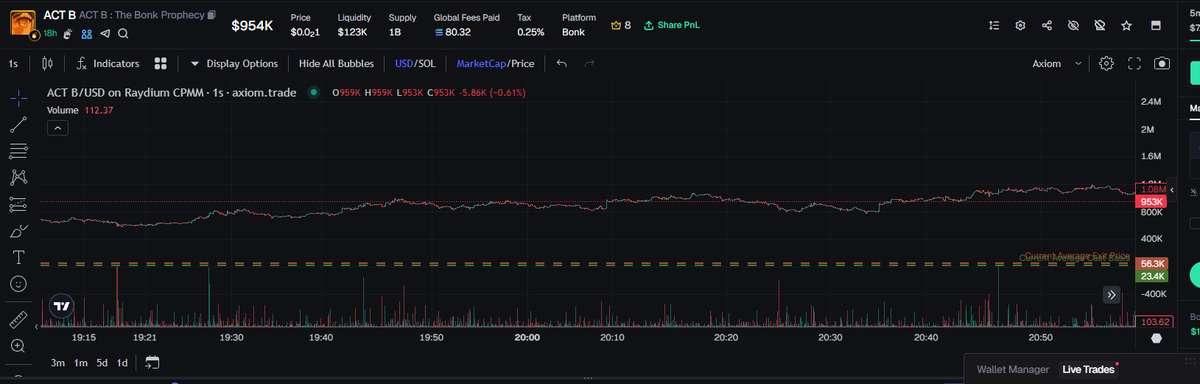
Task: Jump to latest bar arrows button
Action: click(1111, 295)
